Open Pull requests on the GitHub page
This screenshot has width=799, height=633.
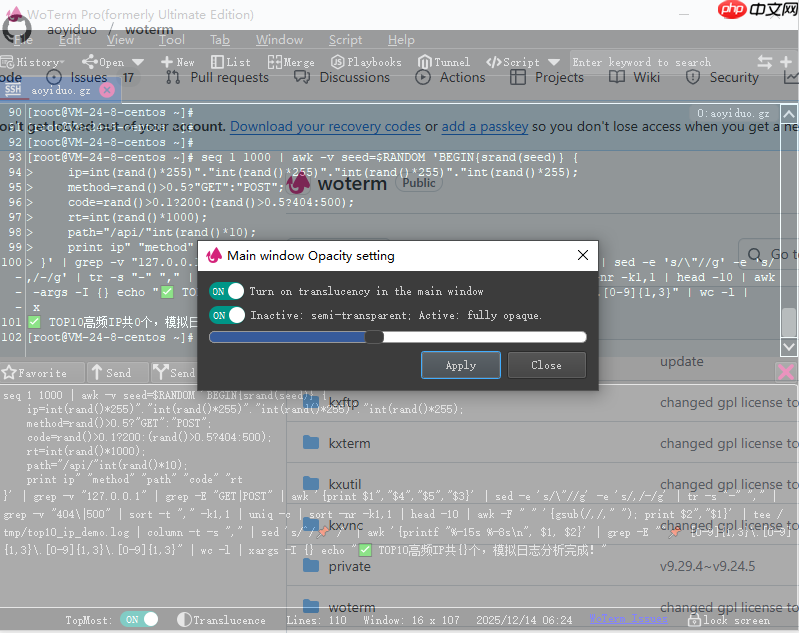tap(217, 77)
